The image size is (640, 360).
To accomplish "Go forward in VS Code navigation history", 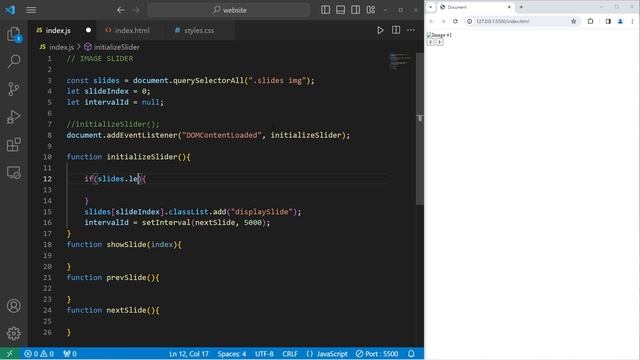I will pos(136,10).
